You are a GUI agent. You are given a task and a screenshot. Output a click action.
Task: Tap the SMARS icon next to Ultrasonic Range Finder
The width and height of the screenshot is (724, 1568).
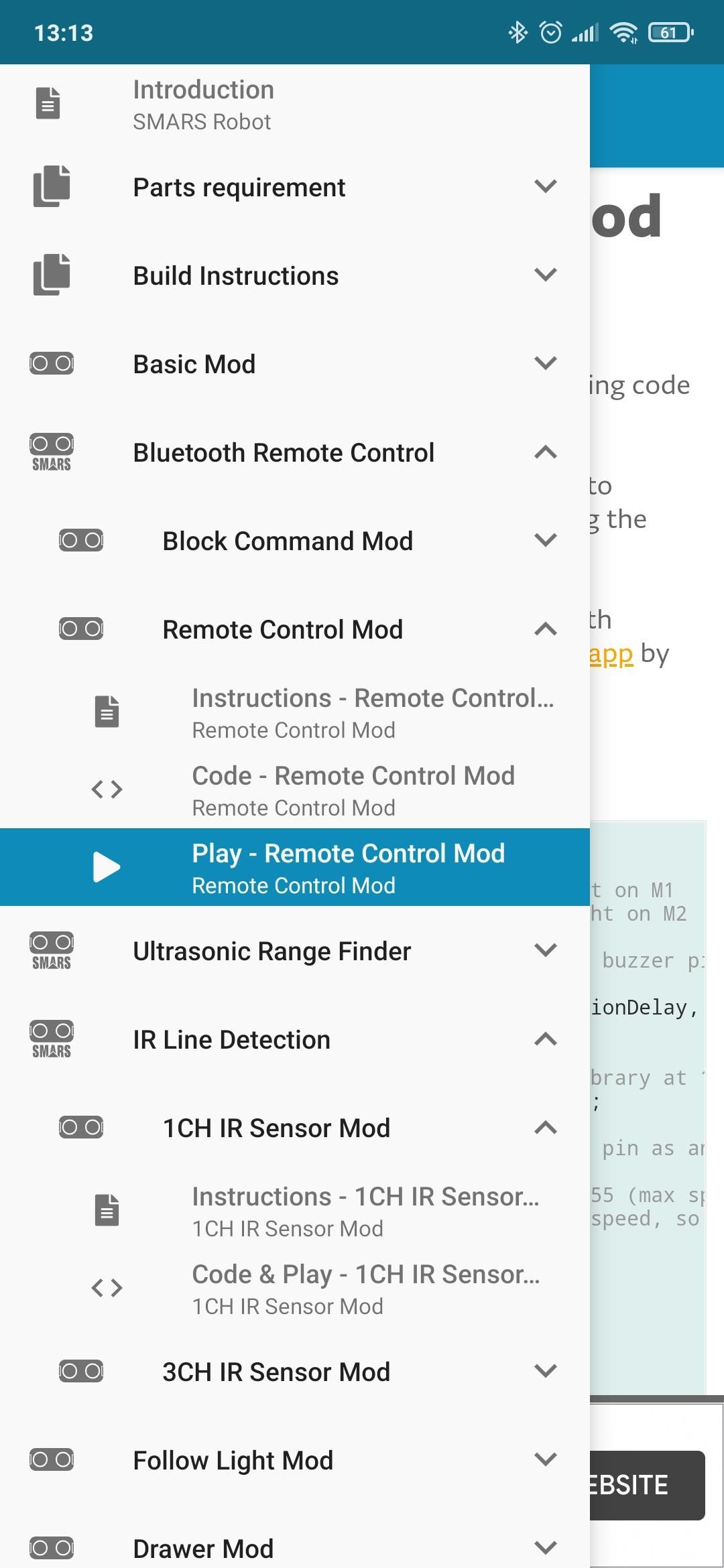[x=52, y=951]
